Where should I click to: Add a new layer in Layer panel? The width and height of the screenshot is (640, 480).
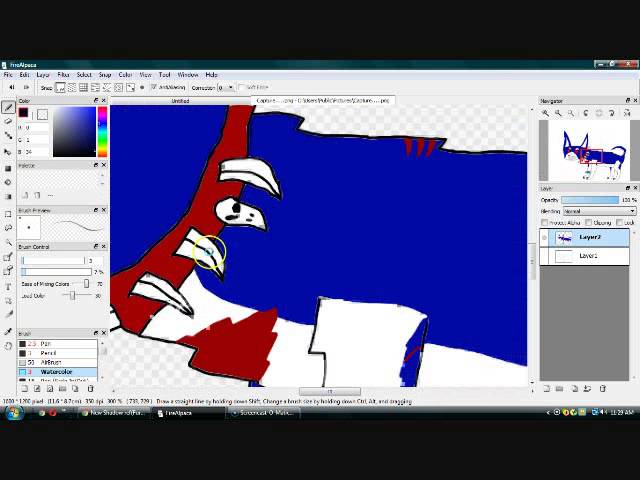click(x=547, y=389)
